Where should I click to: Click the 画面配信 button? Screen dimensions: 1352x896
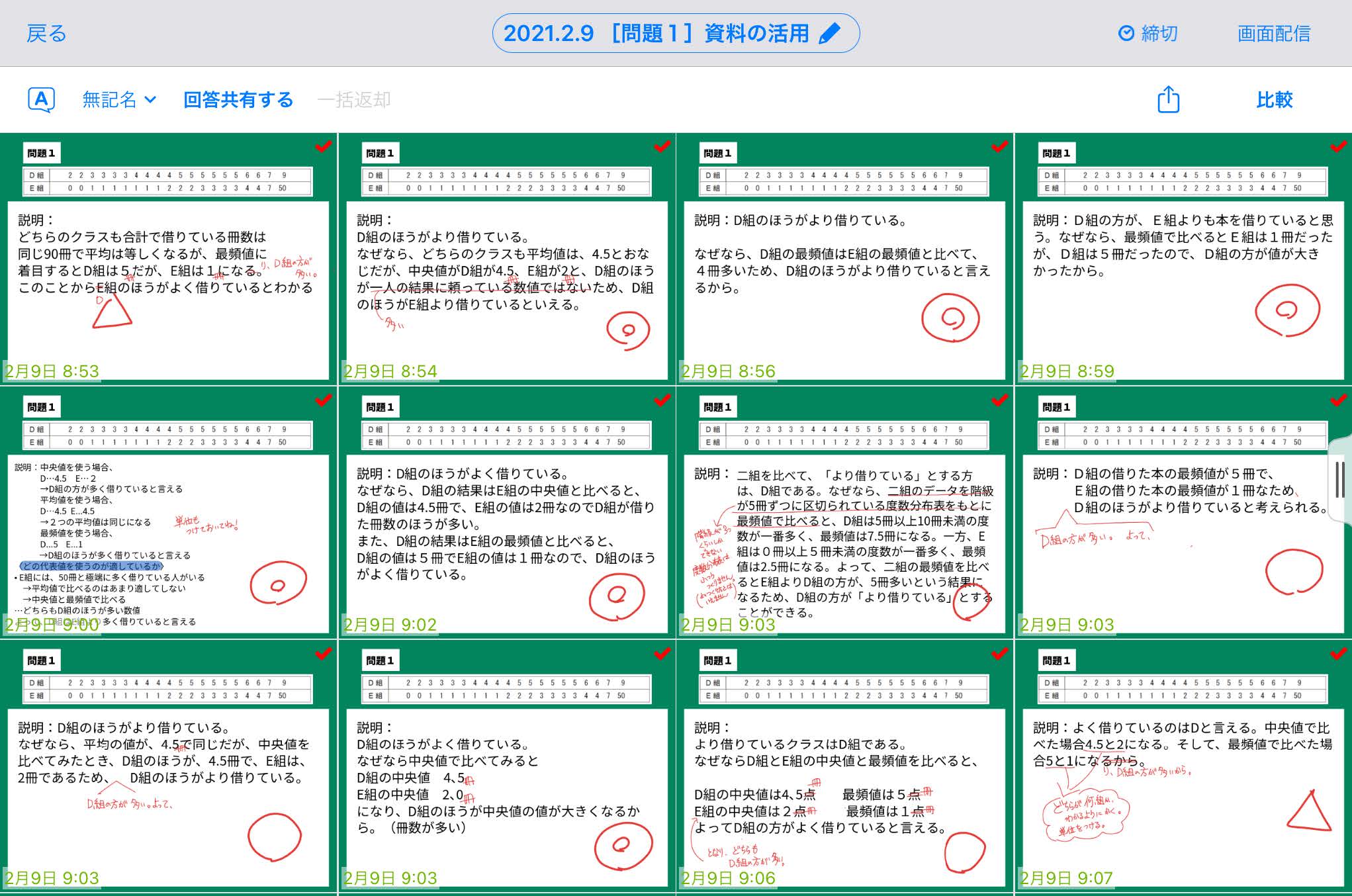[1273, 33]
